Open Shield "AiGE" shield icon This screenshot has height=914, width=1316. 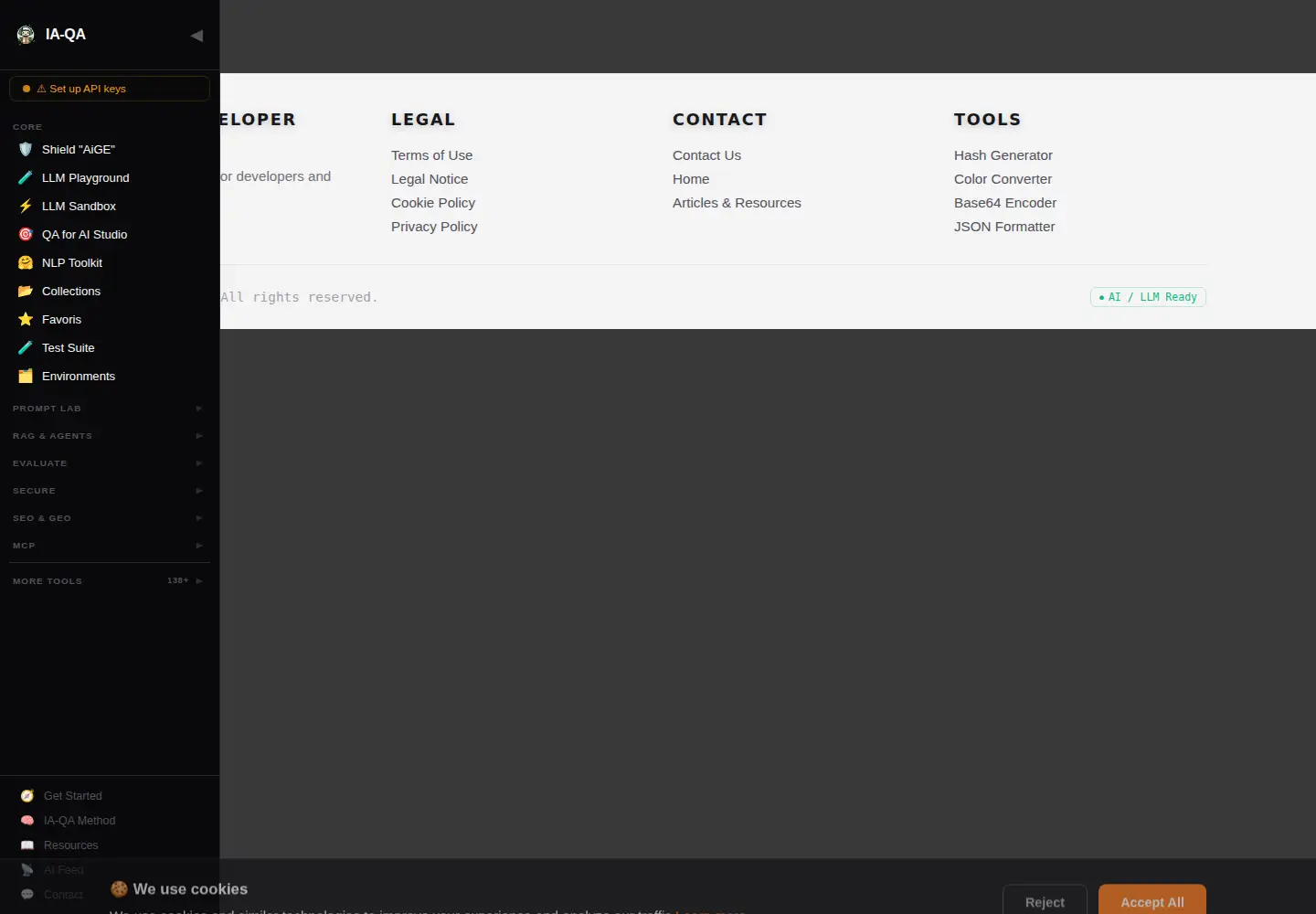click(x=26, y=149)
